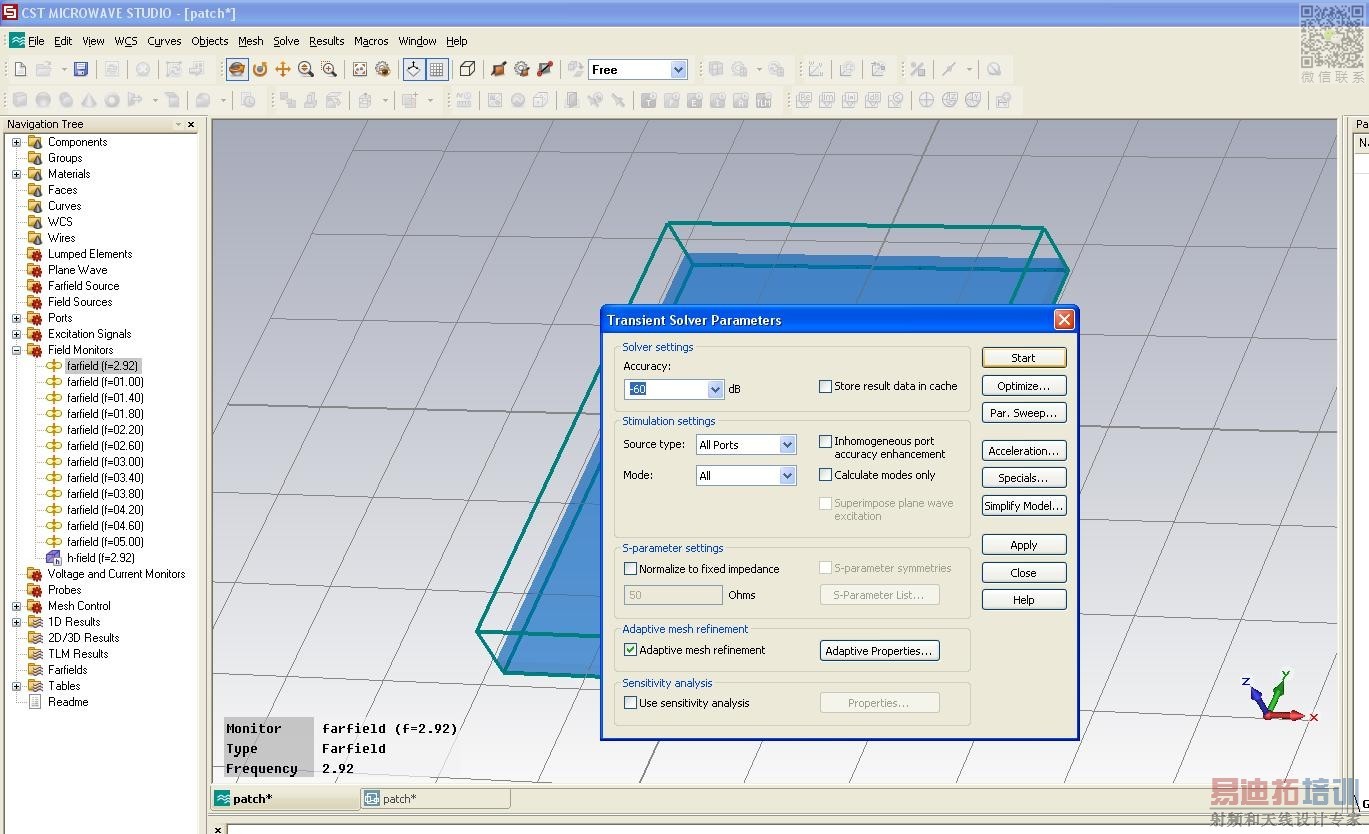Create a new project file
Image resolution: width=1369 pixels, height=834 pixels.
tap(20, 69)
